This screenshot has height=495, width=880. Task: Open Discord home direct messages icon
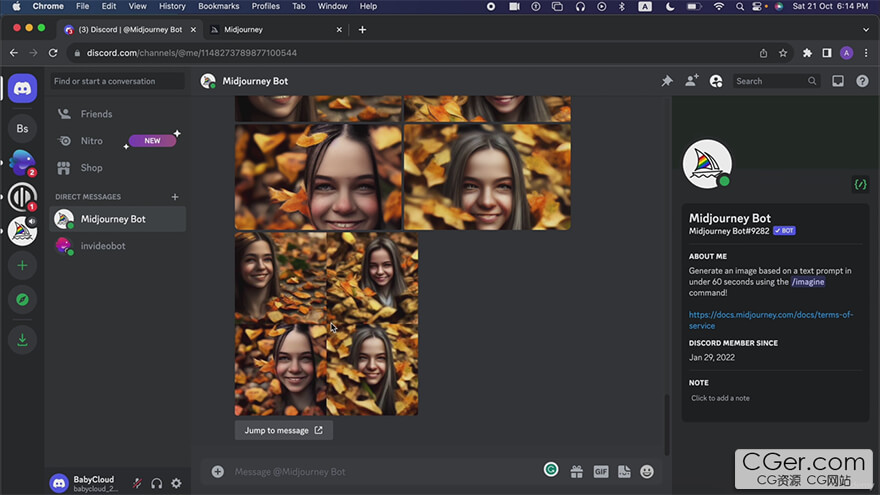pos(22,88)
